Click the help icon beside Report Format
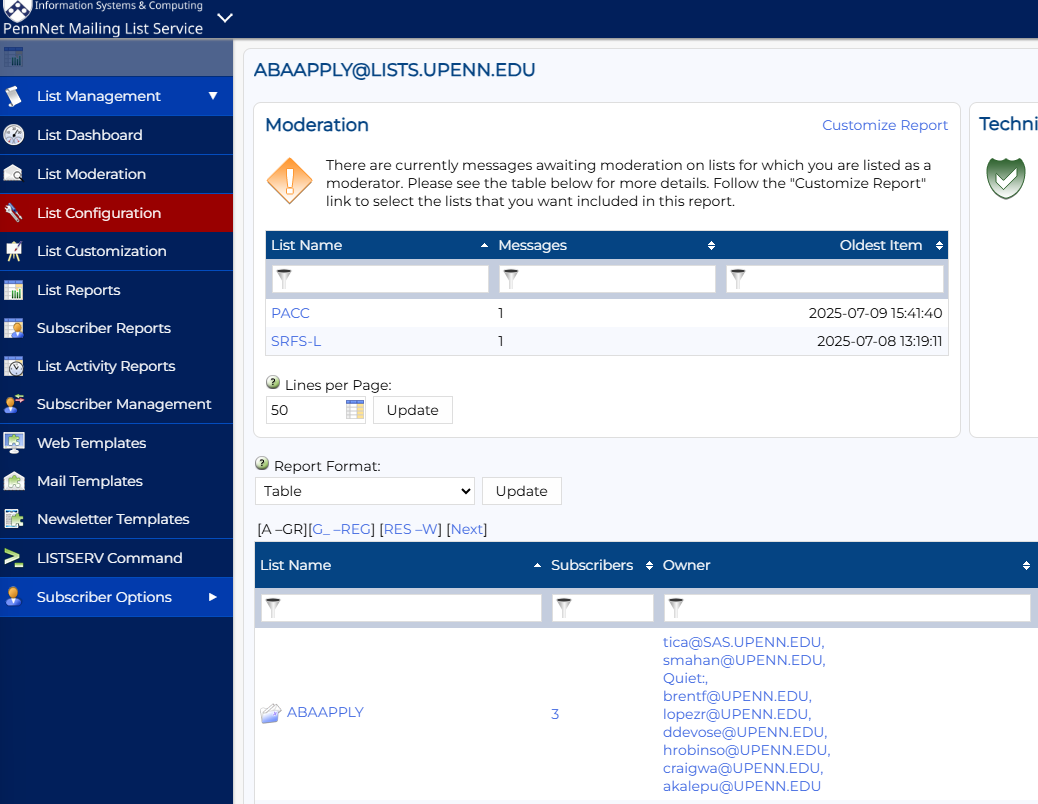Image resolution: width=1038 pixels, height=804 pixels. pos(262,463)
